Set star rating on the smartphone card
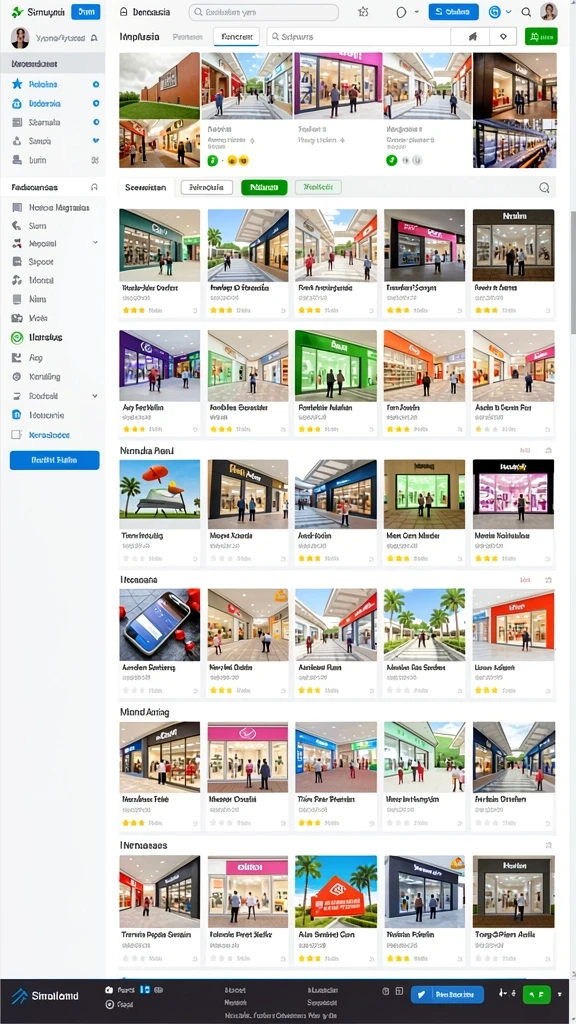This screenshot has height=1024, width=576. (x=134, y=690)
